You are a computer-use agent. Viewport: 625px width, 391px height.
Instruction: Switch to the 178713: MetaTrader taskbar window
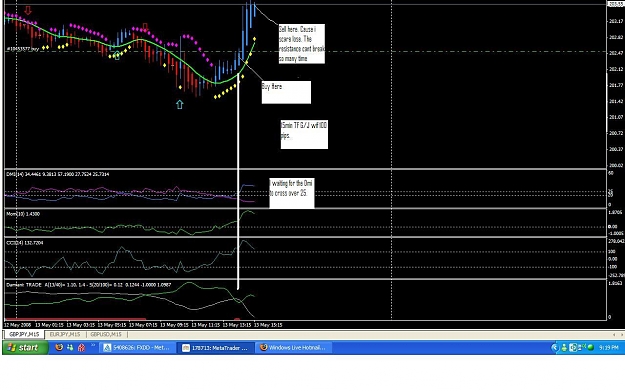pyautogui.click(x=215, y=348)
